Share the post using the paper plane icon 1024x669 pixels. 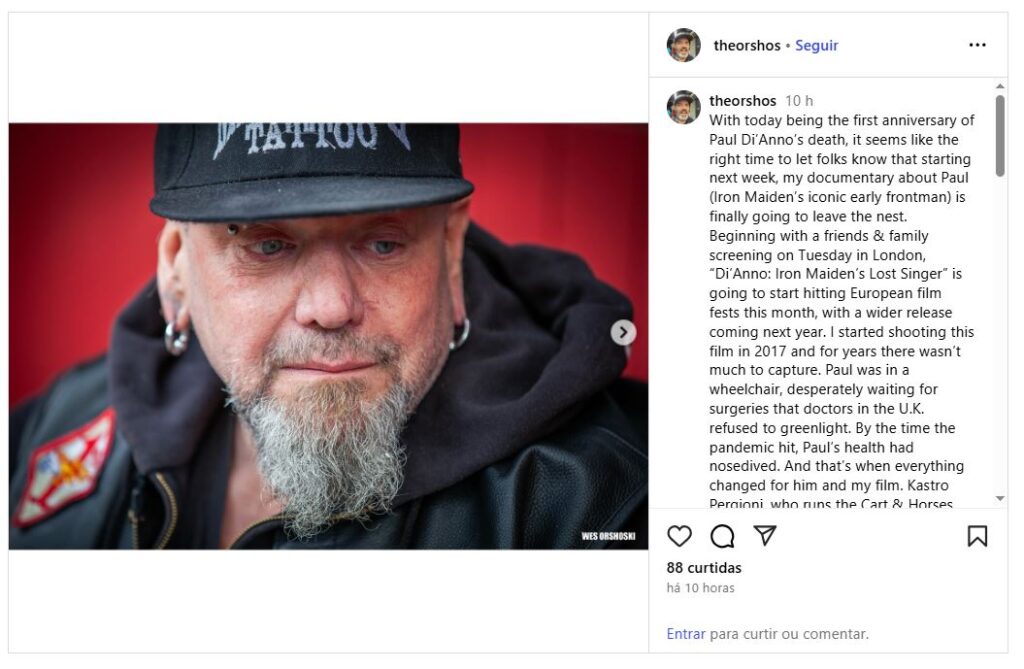[x=765, y=537]
